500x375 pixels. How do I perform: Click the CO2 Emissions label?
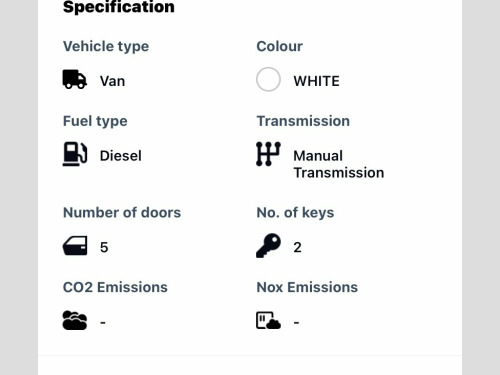coord(115,287)
